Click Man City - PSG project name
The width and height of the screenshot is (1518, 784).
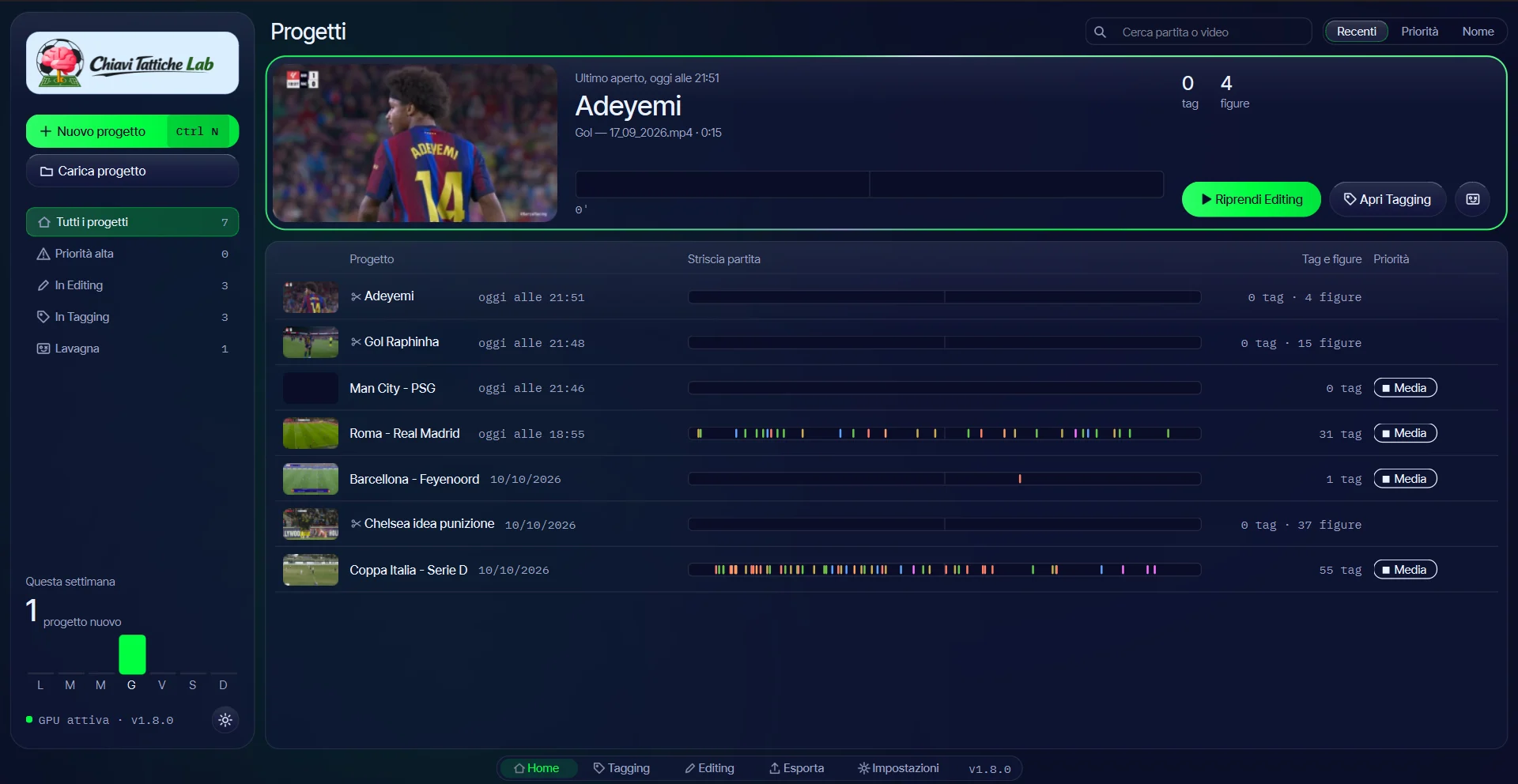tap(393, 388)
